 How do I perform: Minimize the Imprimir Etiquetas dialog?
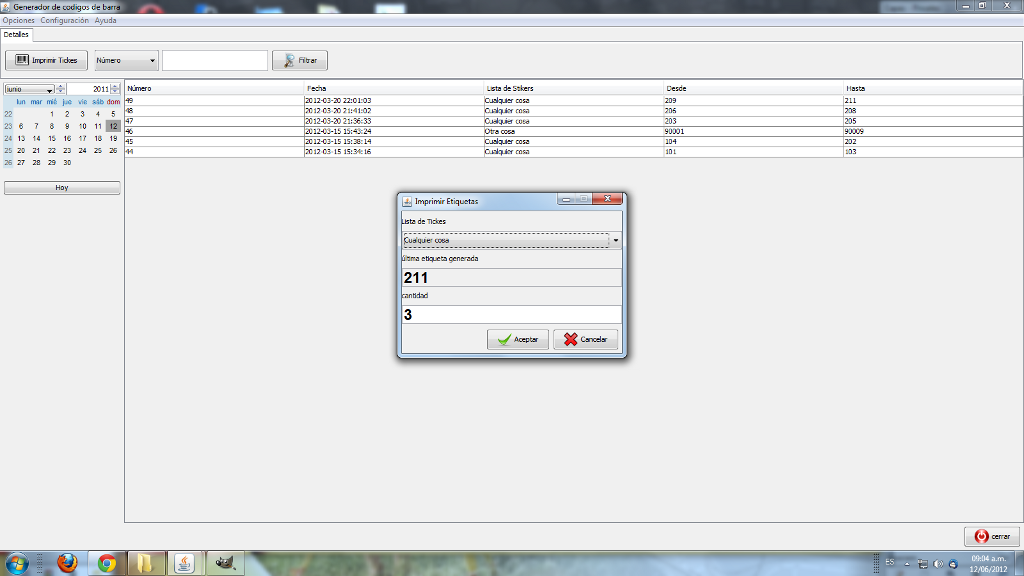(x=566, y=199)
